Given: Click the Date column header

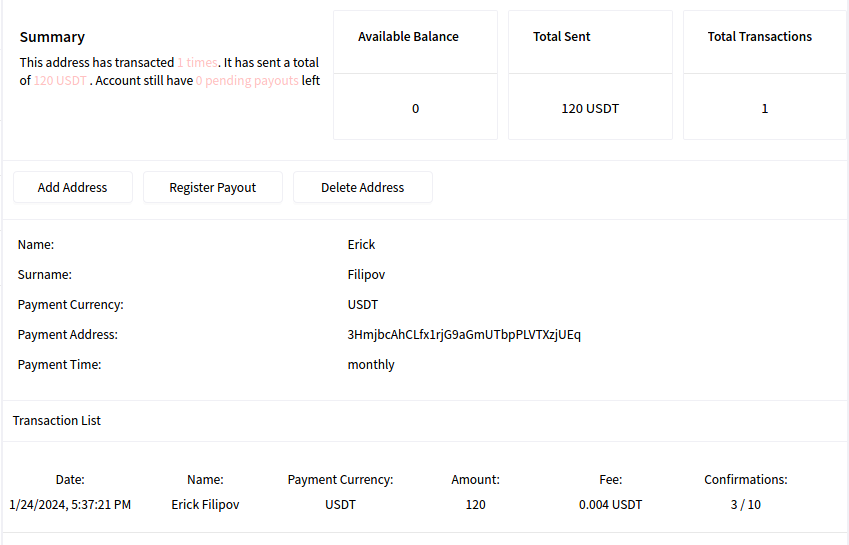Looking at the screenshot, I should (70, 480).
